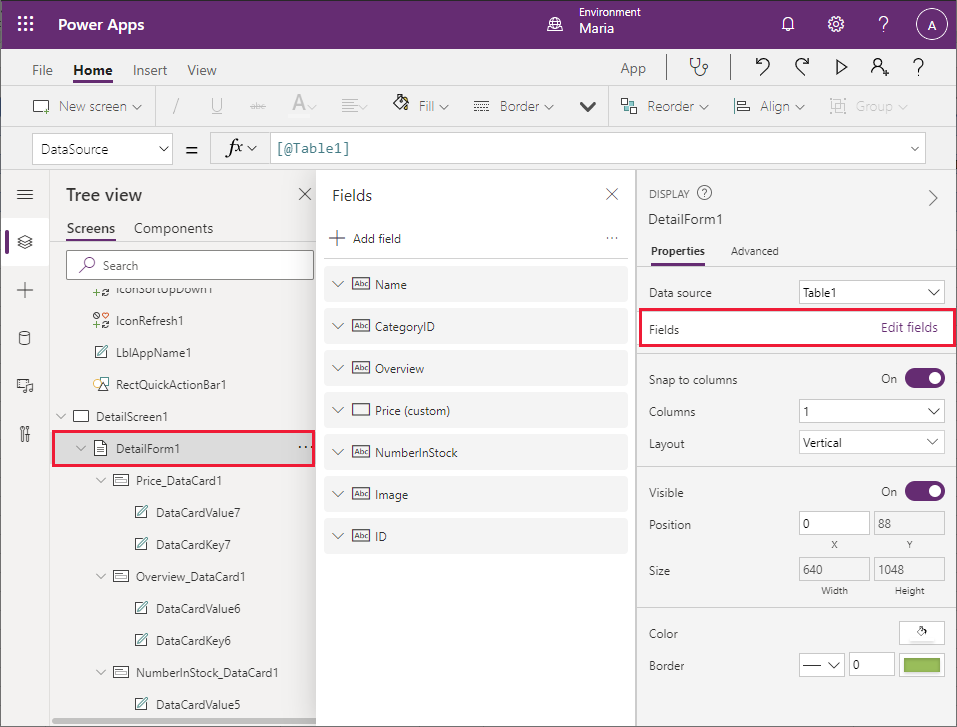Screen dimensions: 957x727
Task: Toggle Snap to columns switch
Action: pos(924,379)
